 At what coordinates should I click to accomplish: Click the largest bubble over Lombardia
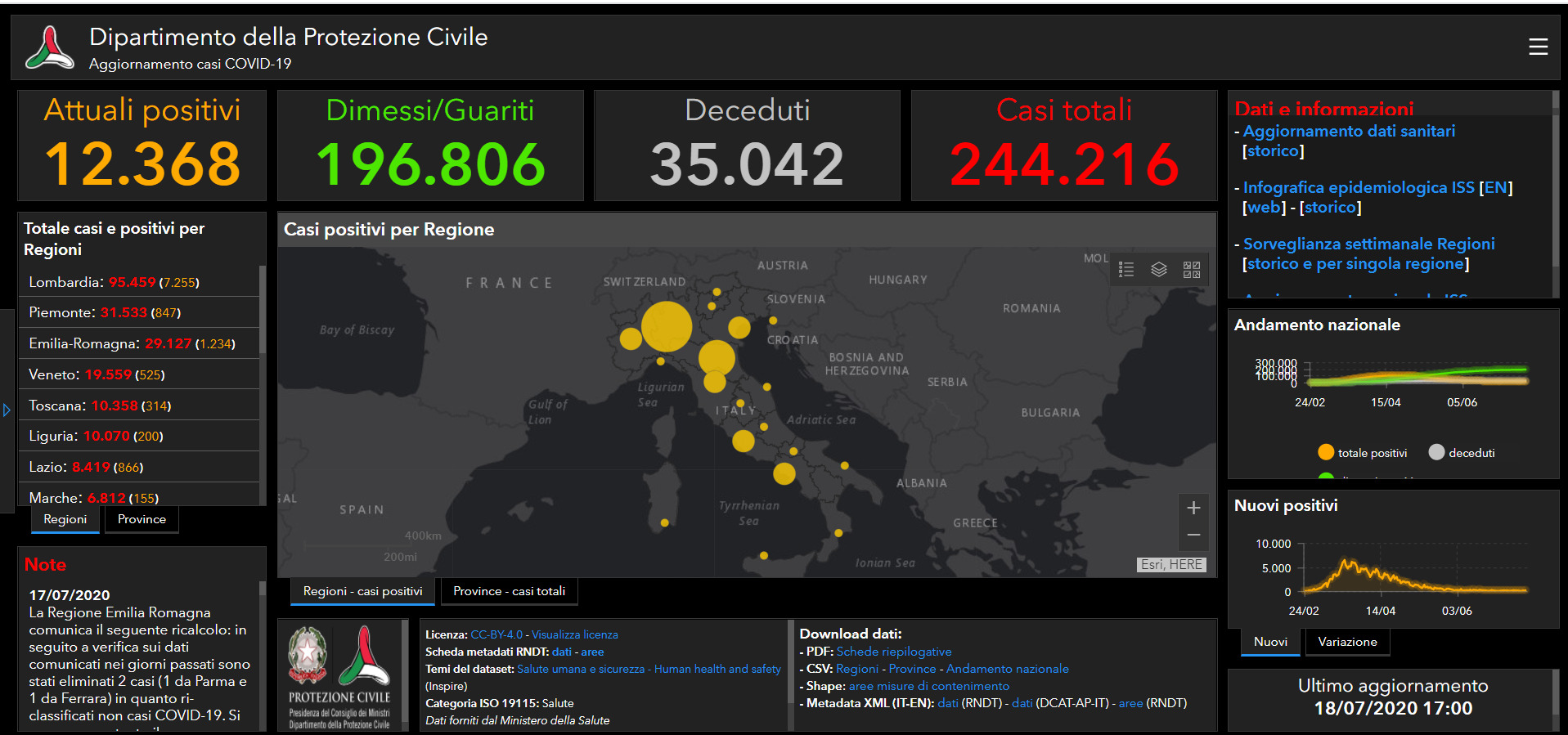tap(667, 326)
